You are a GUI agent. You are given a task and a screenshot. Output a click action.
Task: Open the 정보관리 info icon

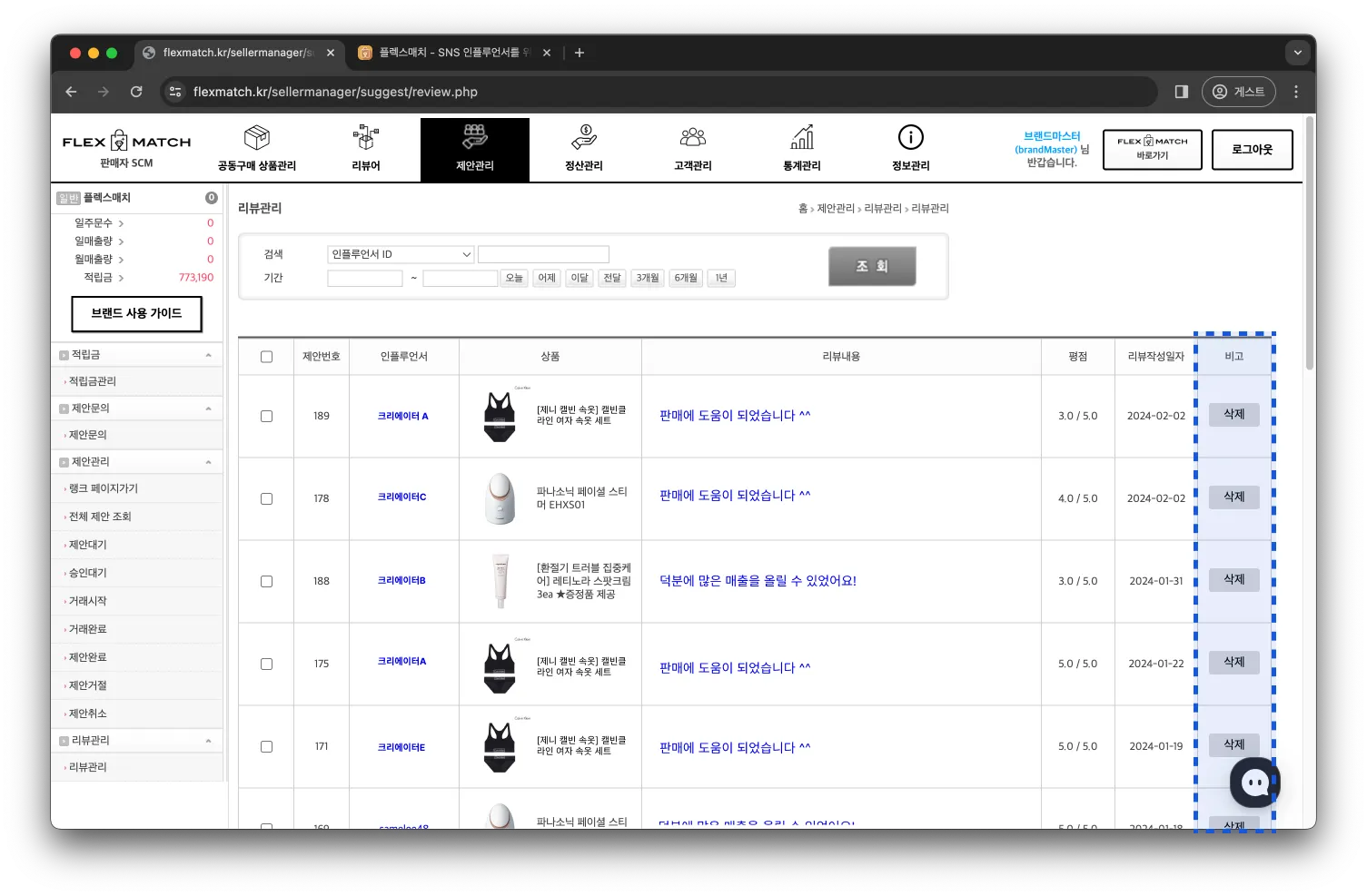tap(911, 137)
